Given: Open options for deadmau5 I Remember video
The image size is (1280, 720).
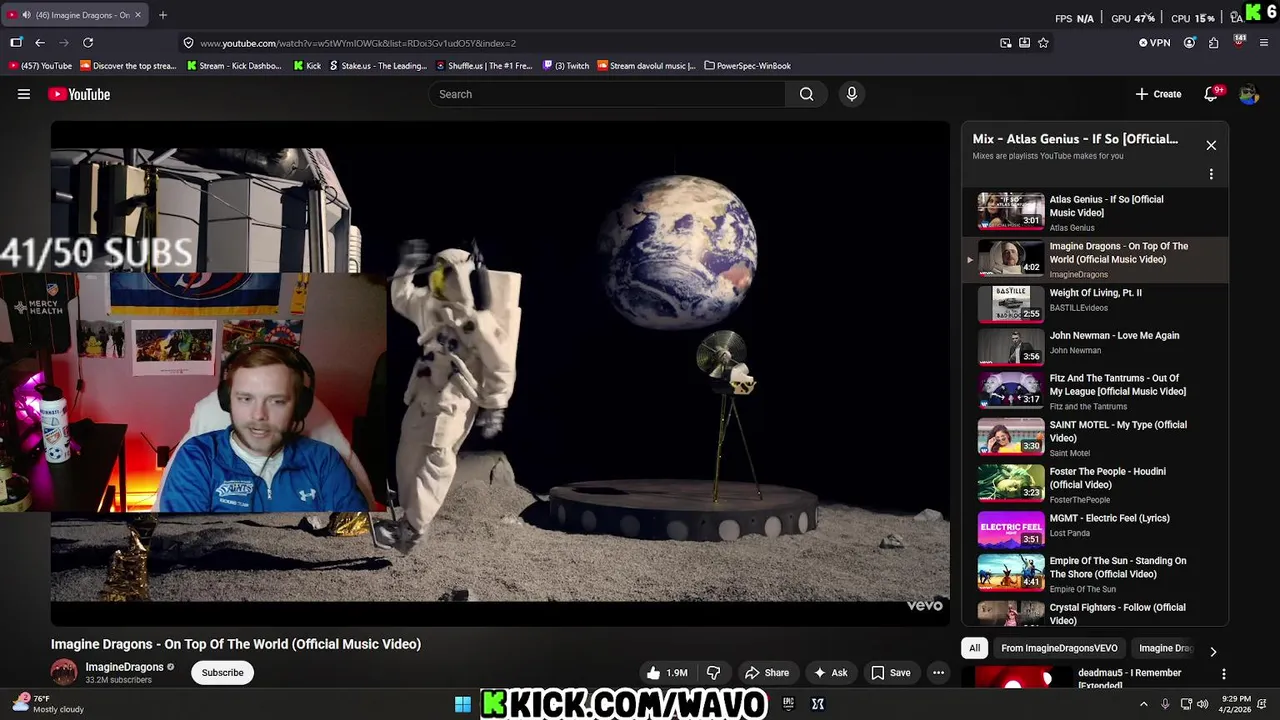Looking at the screenshot, I should (x=1223, y=674).
